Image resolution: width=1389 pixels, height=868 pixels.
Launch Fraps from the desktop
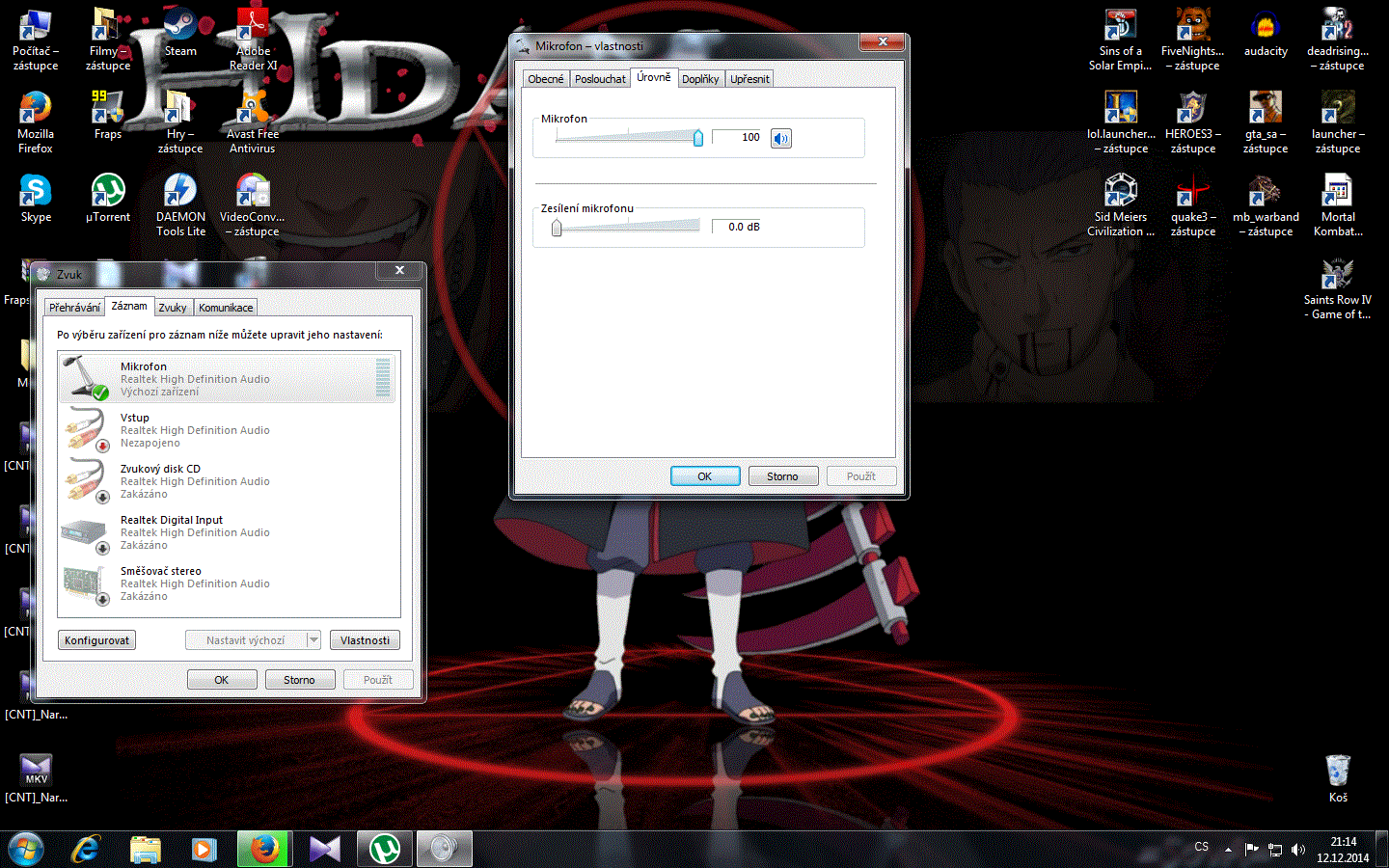(x=108, y=116)
